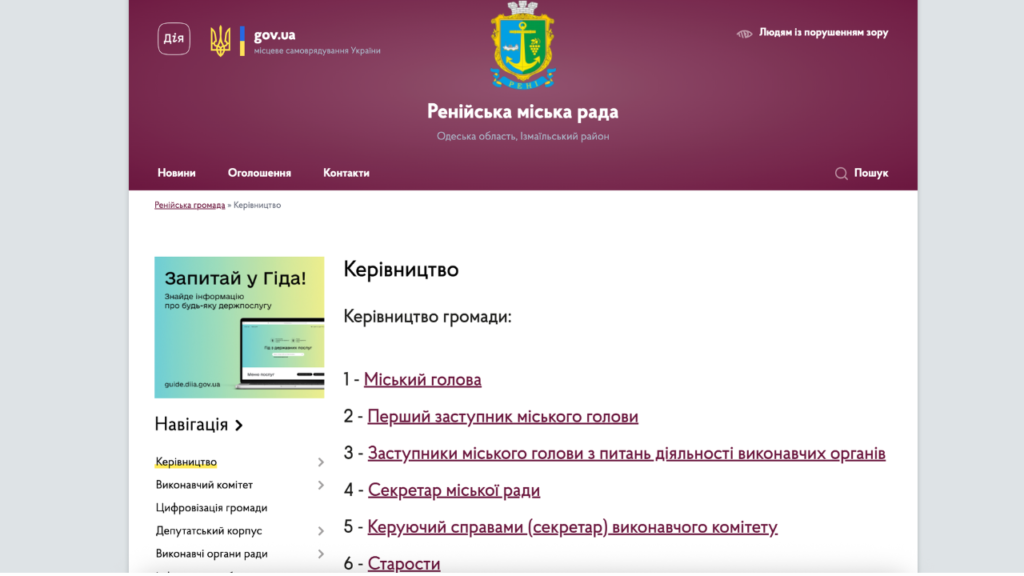Open the Секретар міської ради link
The height and width of the screenshot is (576, 1024).
(x=454, y=490)
